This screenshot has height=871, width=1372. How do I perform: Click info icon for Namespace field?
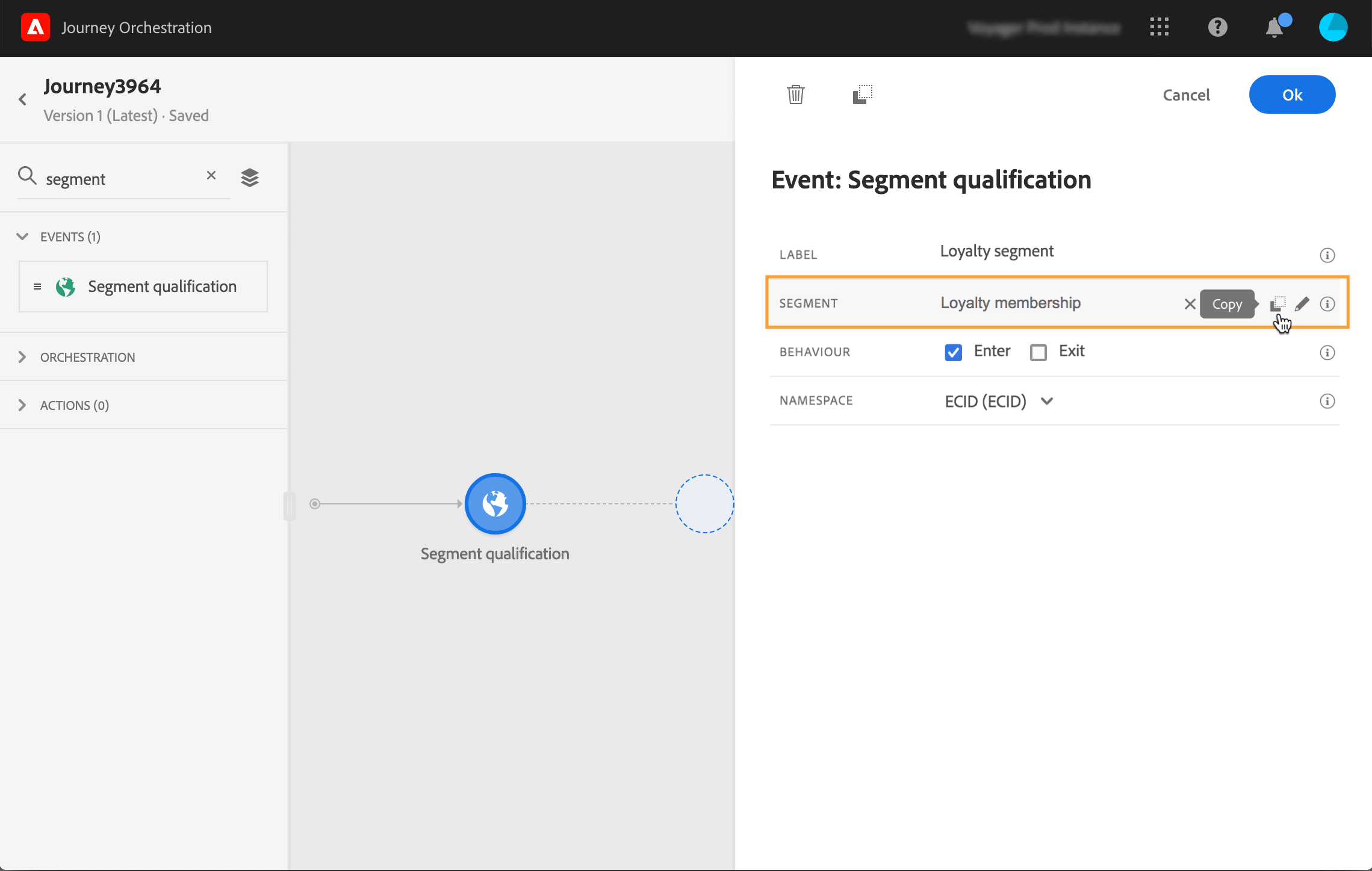pos(1327,401)
